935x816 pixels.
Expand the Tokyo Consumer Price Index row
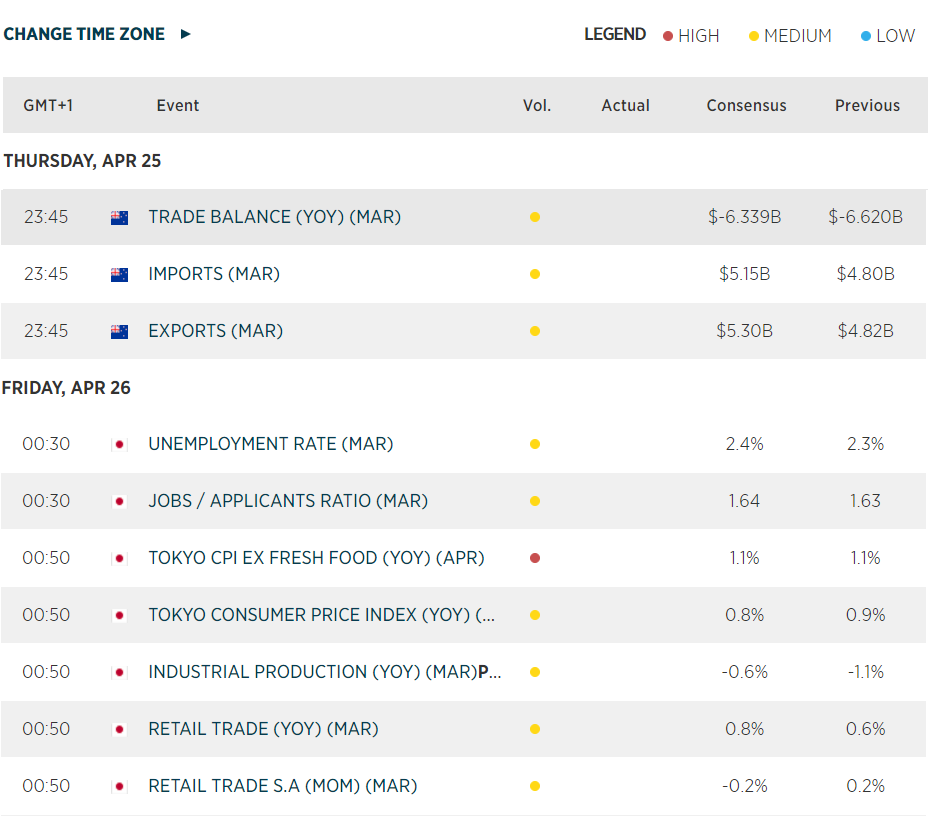pos(321,615)
